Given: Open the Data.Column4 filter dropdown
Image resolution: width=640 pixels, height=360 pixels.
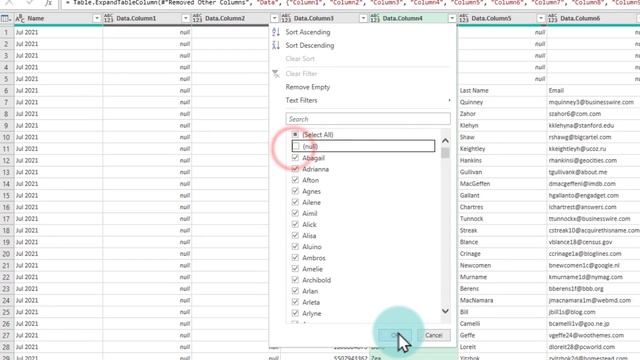Looking at the screenshot, I should click(452, 18).
